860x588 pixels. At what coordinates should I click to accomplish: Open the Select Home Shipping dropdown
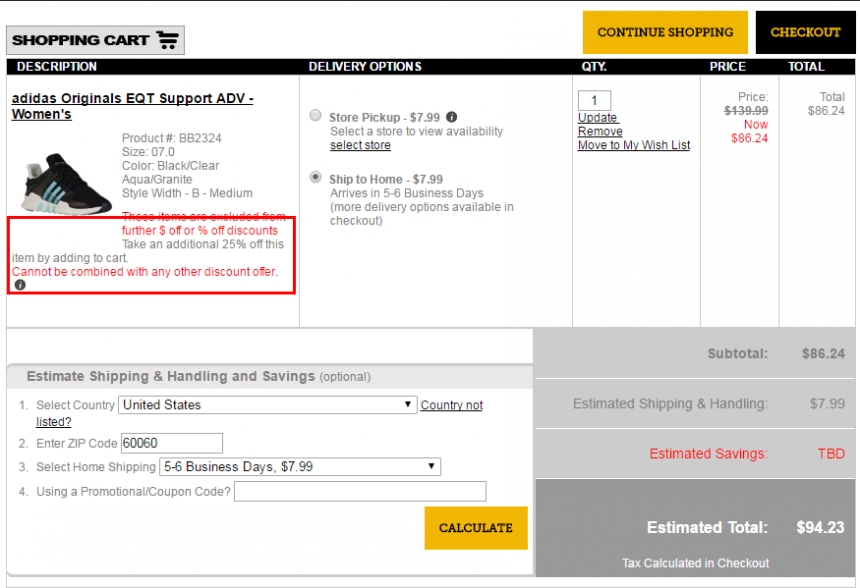[300, 467]
